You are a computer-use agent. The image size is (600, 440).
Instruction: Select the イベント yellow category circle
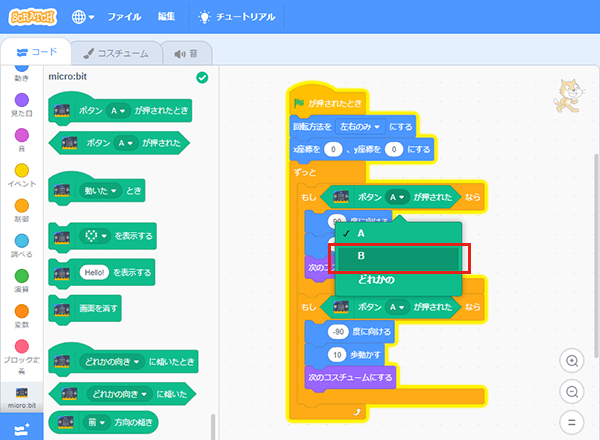point(22,170)
